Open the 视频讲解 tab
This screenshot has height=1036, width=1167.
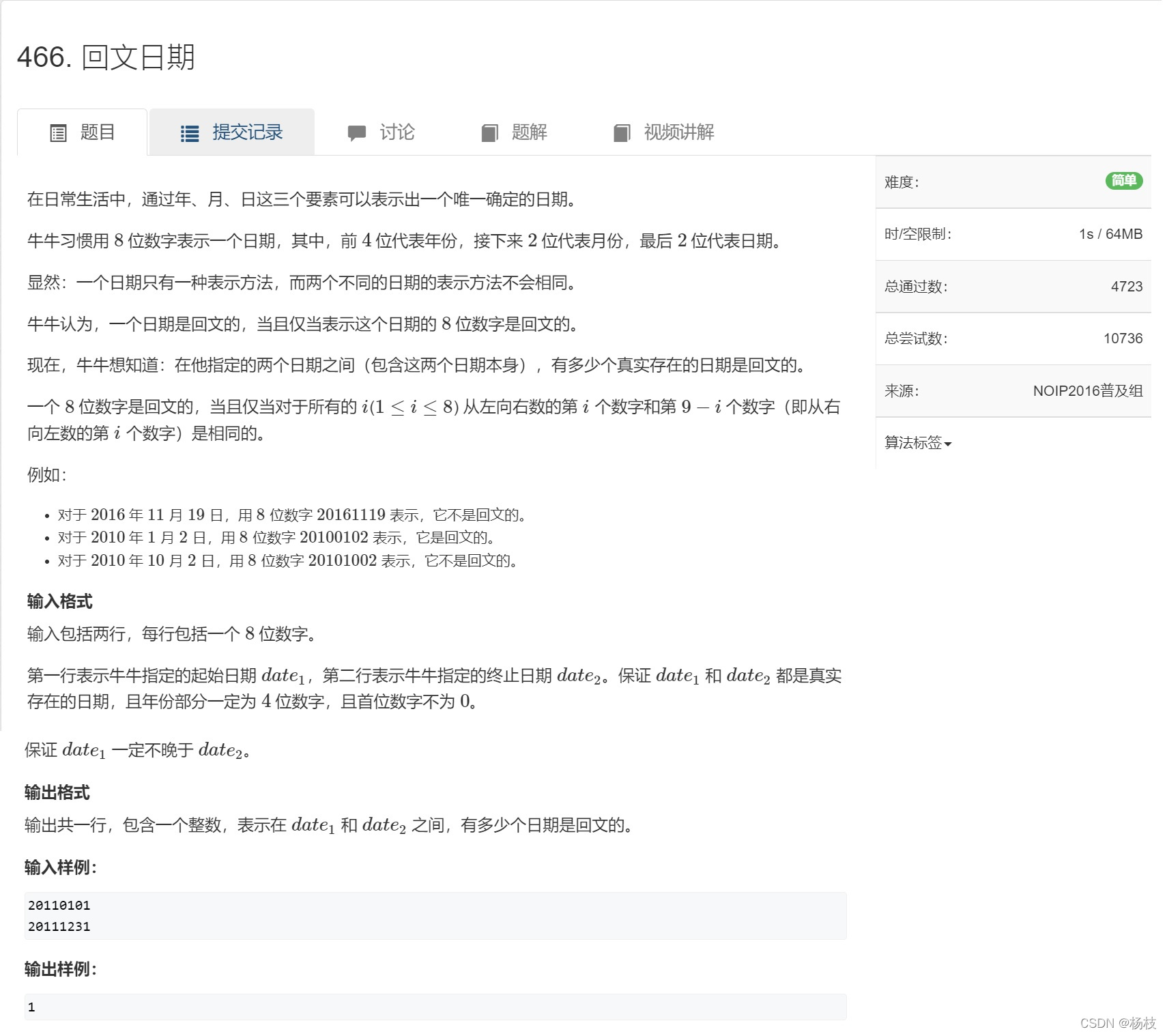click(663, 132)
